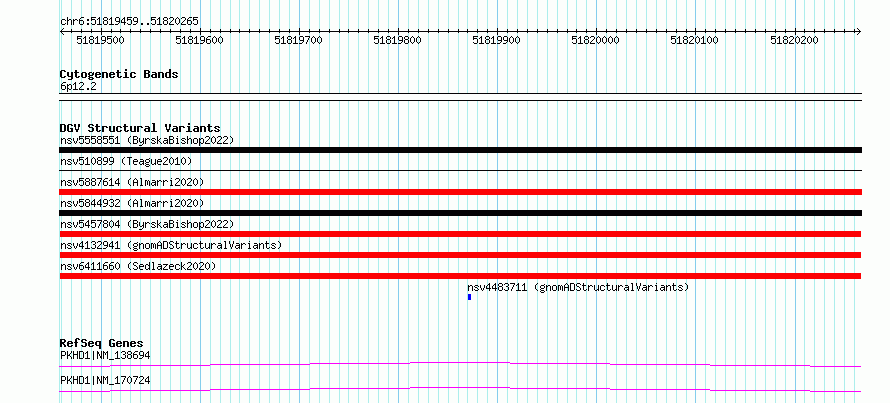Select the red bar under nsv6411660
The width and height of the screenshot is (890, 403).
pos(460,276)
